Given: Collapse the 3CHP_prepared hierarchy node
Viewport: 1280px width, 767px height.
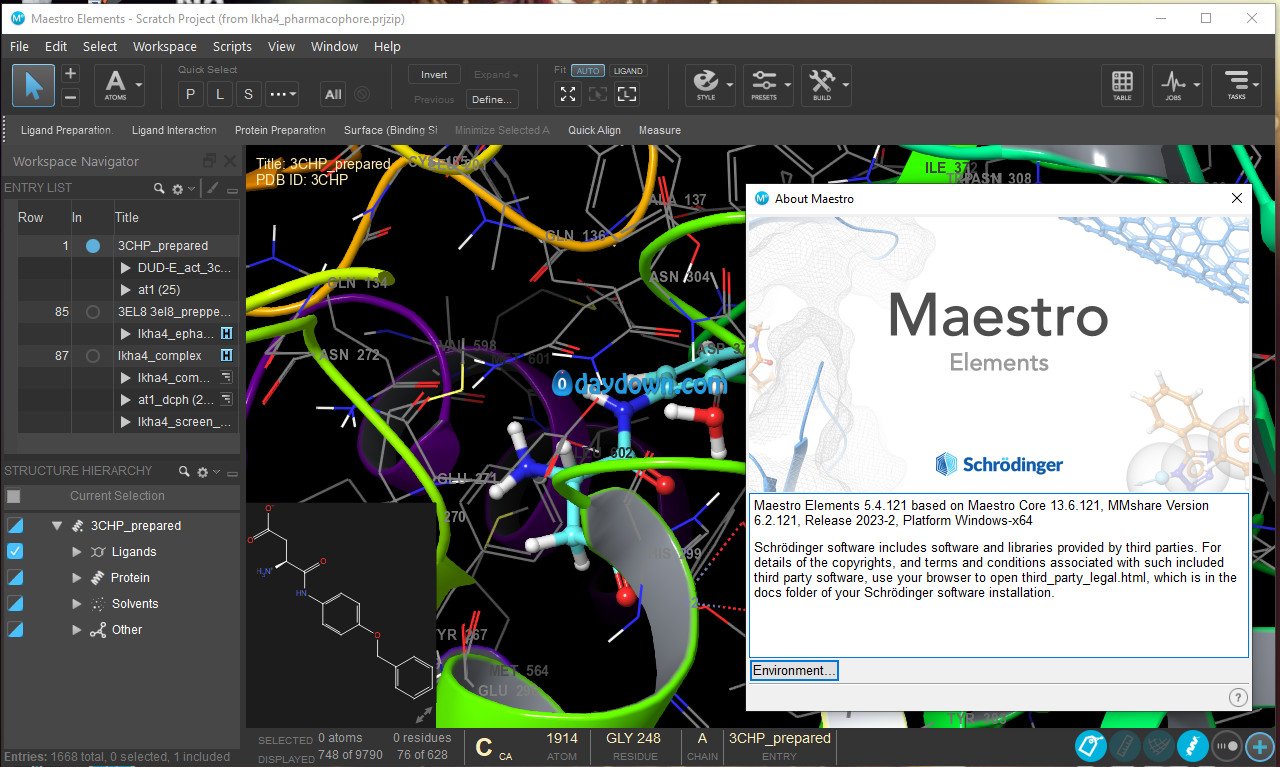Looking at the screenshot, I should click(56, 525).
